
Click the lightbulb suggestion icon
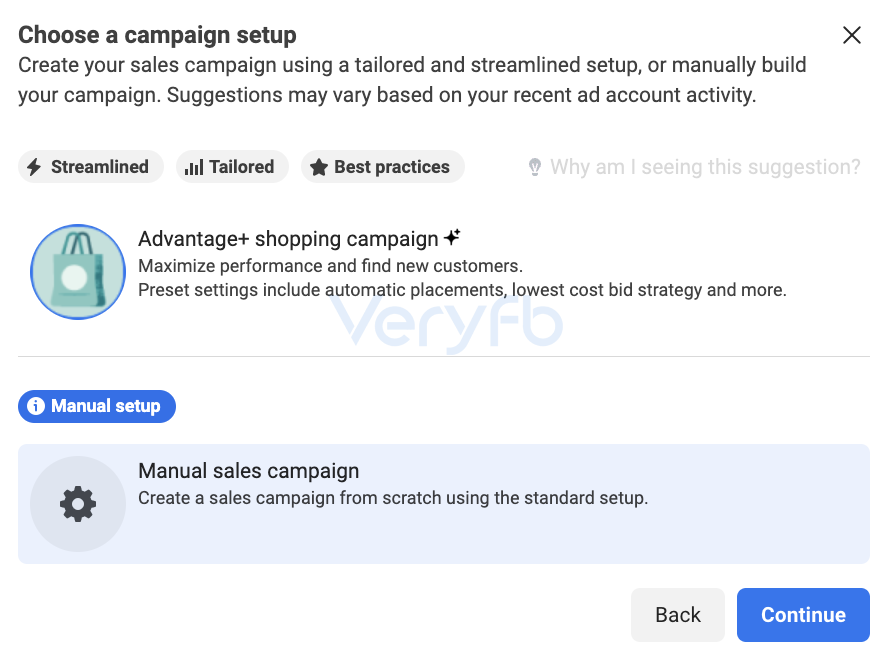535,167
